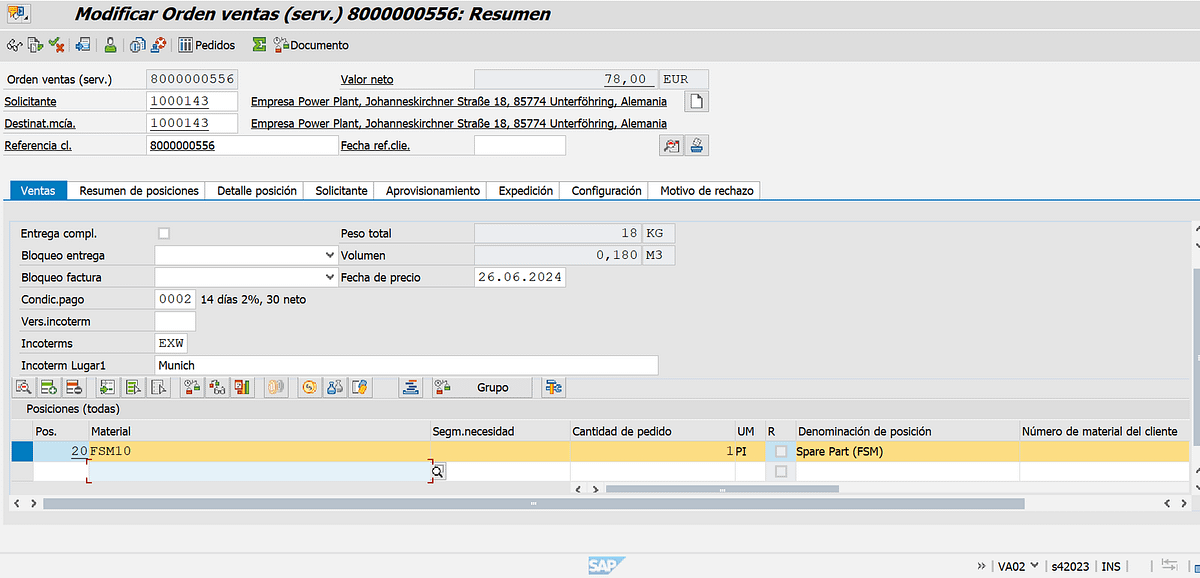Click the magnifier header-detail icon near Fecha ref.clie.
Screen dimensions: 1200x578
(671, 146)
